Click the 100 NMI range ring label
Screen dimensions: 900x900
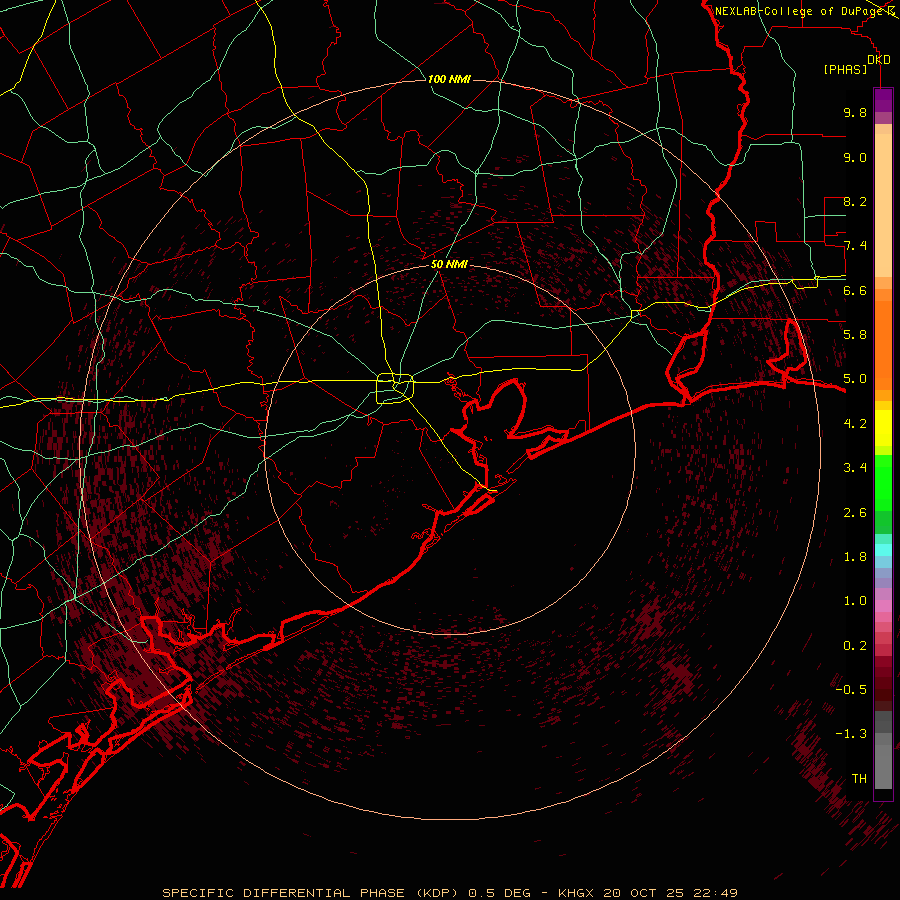coord(449,79)
